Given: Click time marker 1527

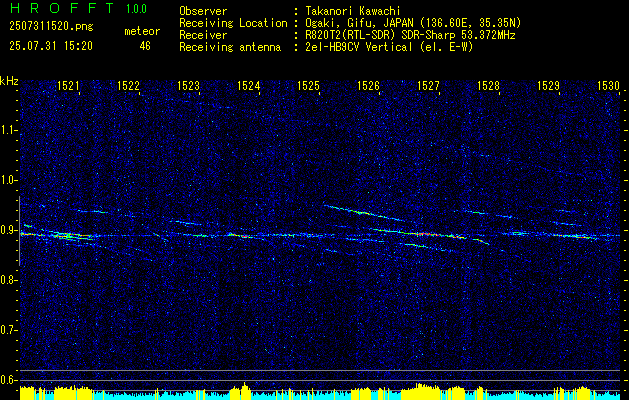Looking at the screenshot, I should (x=428, y=86).
